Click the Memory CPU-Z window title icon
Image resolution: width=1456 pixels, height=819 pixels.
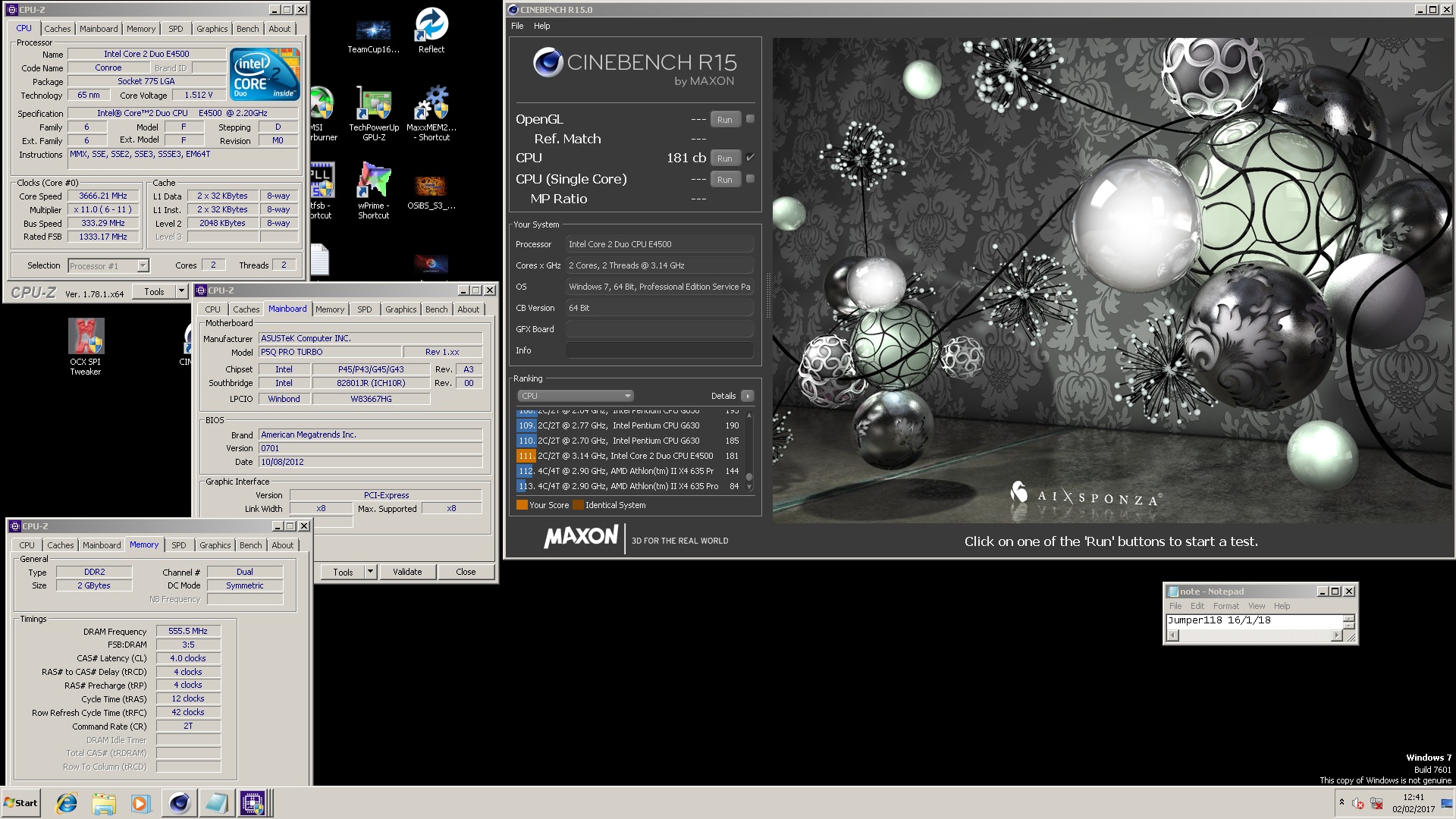(x=14, y=526)
